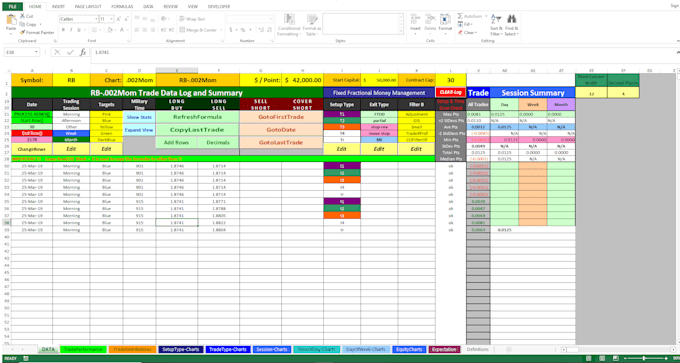Screen dimensions: 680x363
Task: Click the Fill Color bucket icon
Action: point(109,30)
